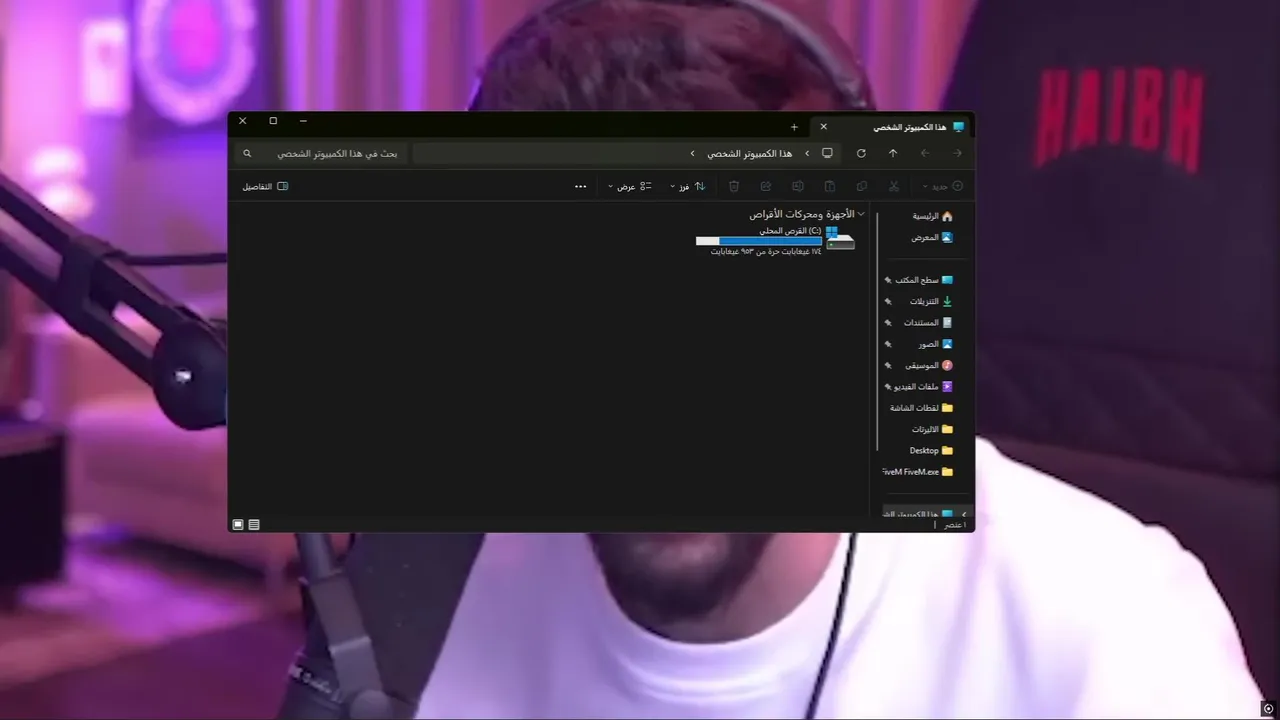Click the sidebar vertical scrollbar

point(877,330)
